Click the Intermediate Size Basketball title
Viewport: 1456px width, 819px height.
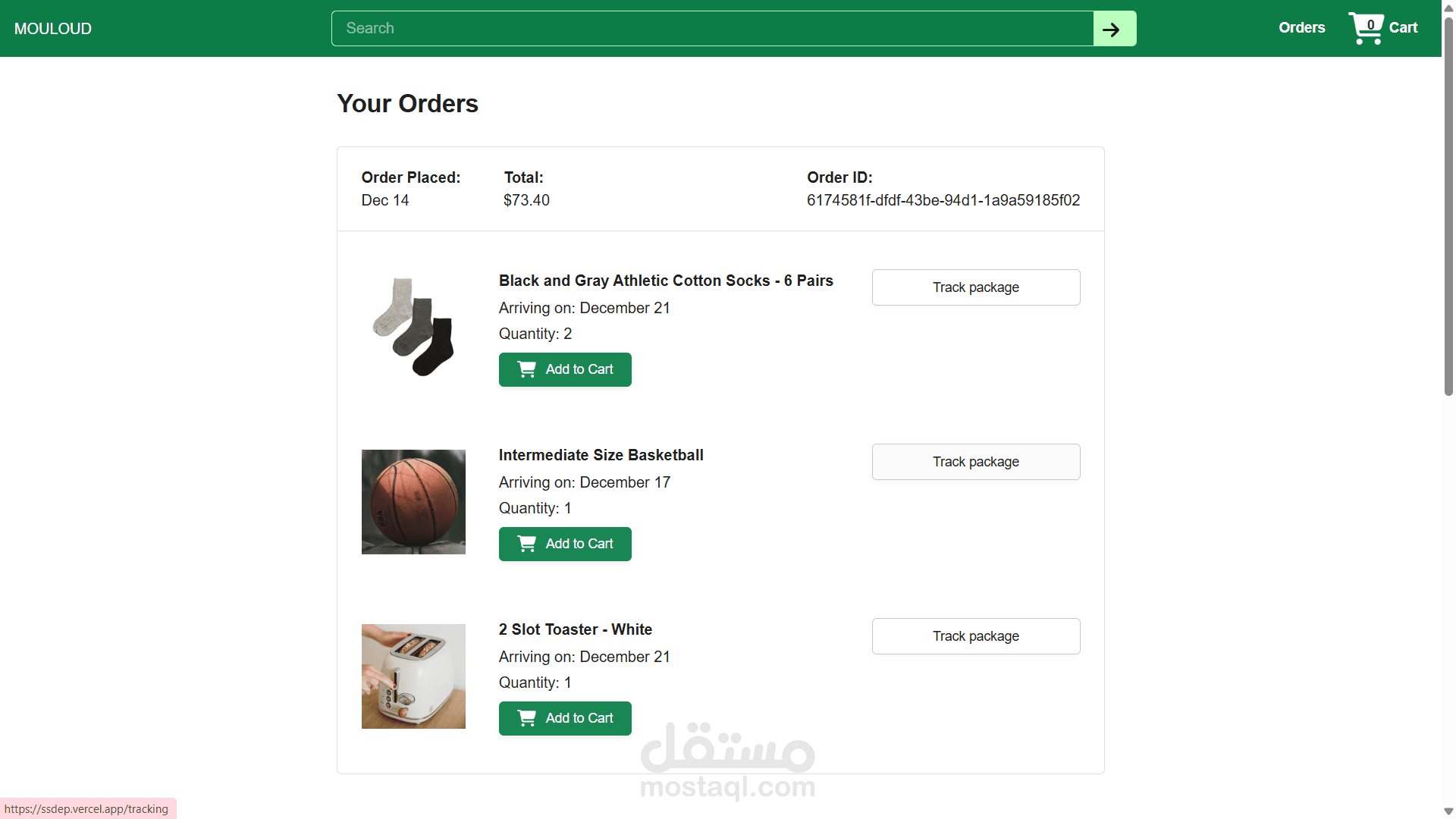(601, 455)
